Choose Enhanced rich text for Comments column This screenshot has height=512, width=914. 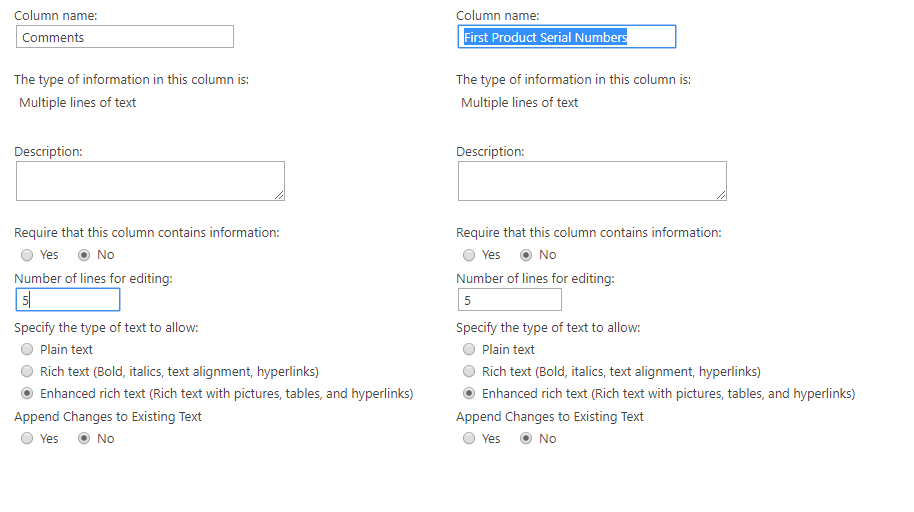[x=27, y=394]
